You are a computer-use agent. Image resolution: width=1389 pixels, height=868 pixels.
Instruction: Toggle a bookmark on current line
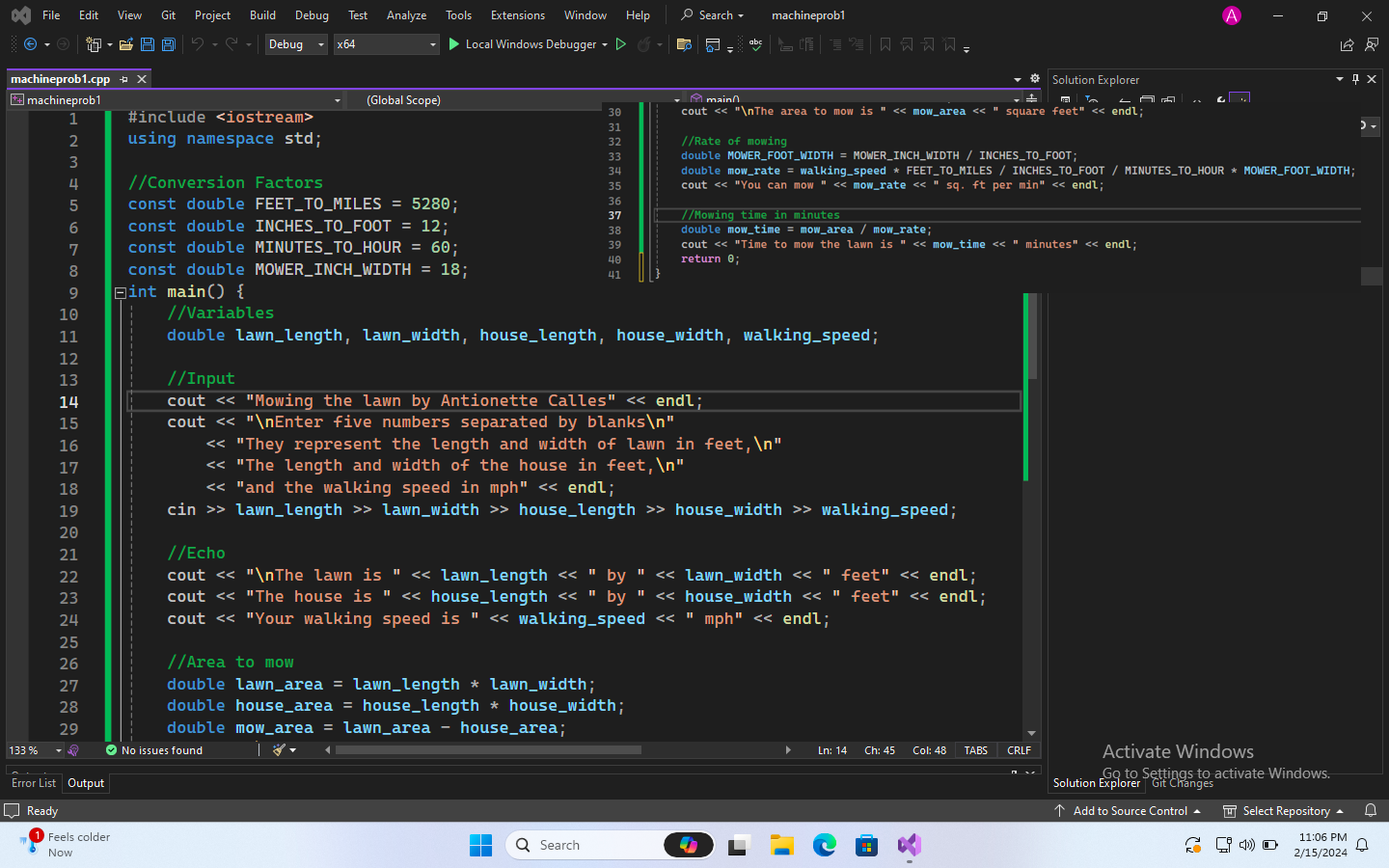click(x=885, y=44)
